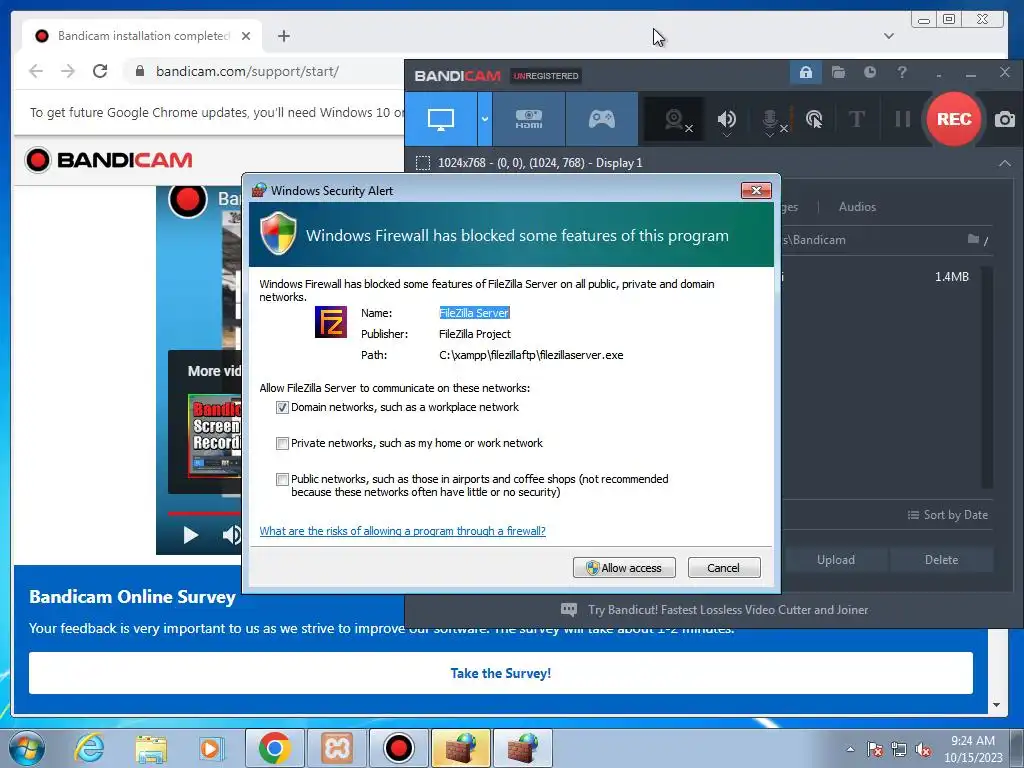Open Windows Explorer from taskbar
Viewport: 1024px width, 768px height.
(x=150, y=748)
